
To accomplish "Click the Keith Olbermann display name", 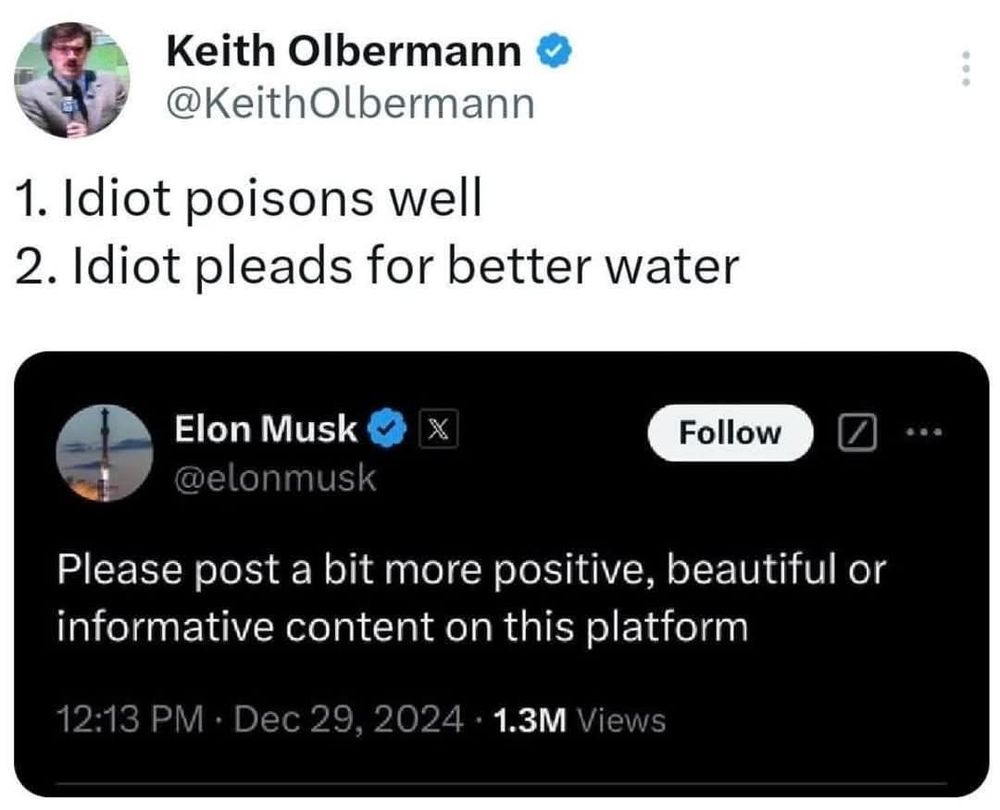I will pyautogui.click(x=344, y=51).
